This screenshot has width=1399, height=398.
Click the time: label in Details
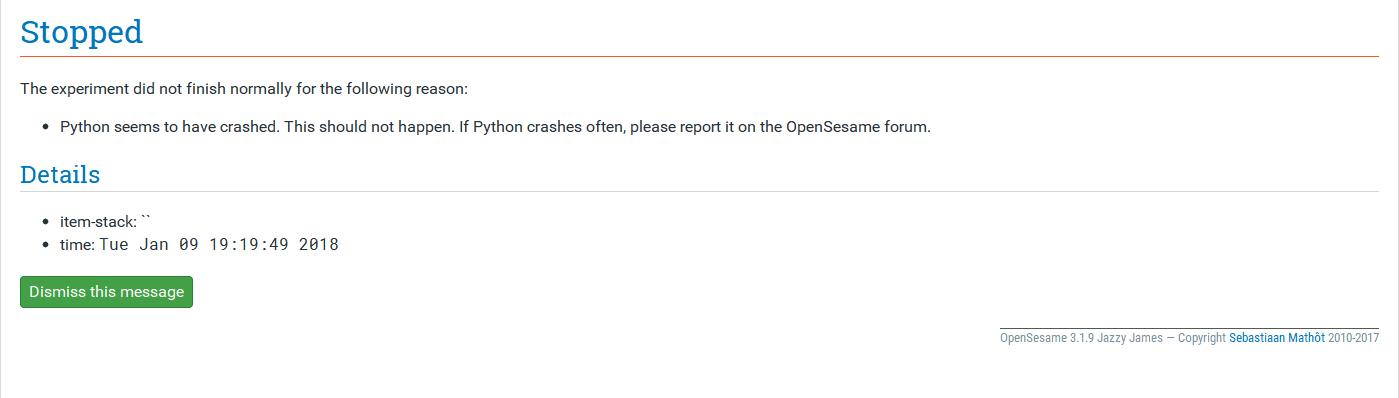tap(77, 244)
